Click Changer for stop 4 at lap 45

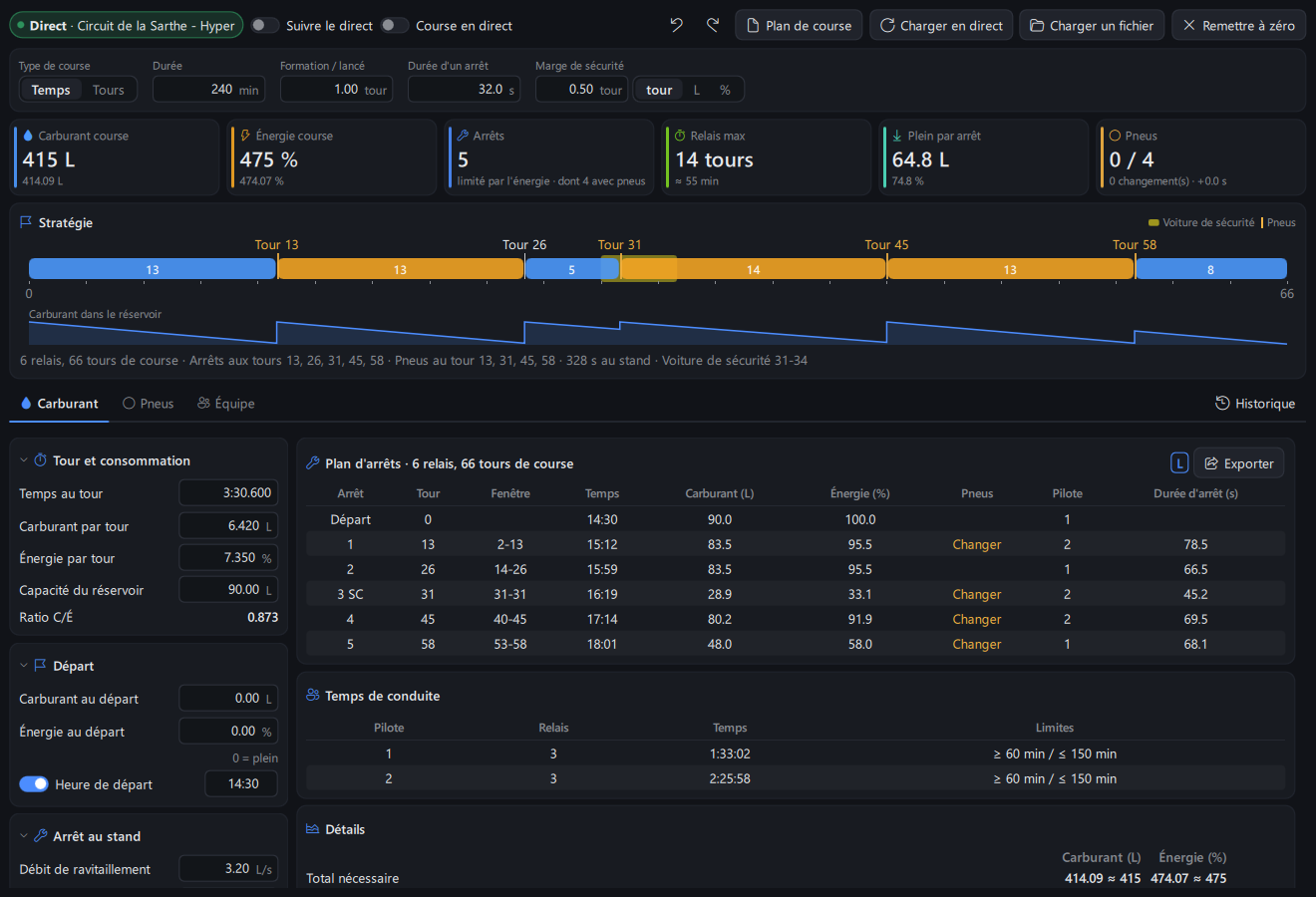(x=977, y=619)
